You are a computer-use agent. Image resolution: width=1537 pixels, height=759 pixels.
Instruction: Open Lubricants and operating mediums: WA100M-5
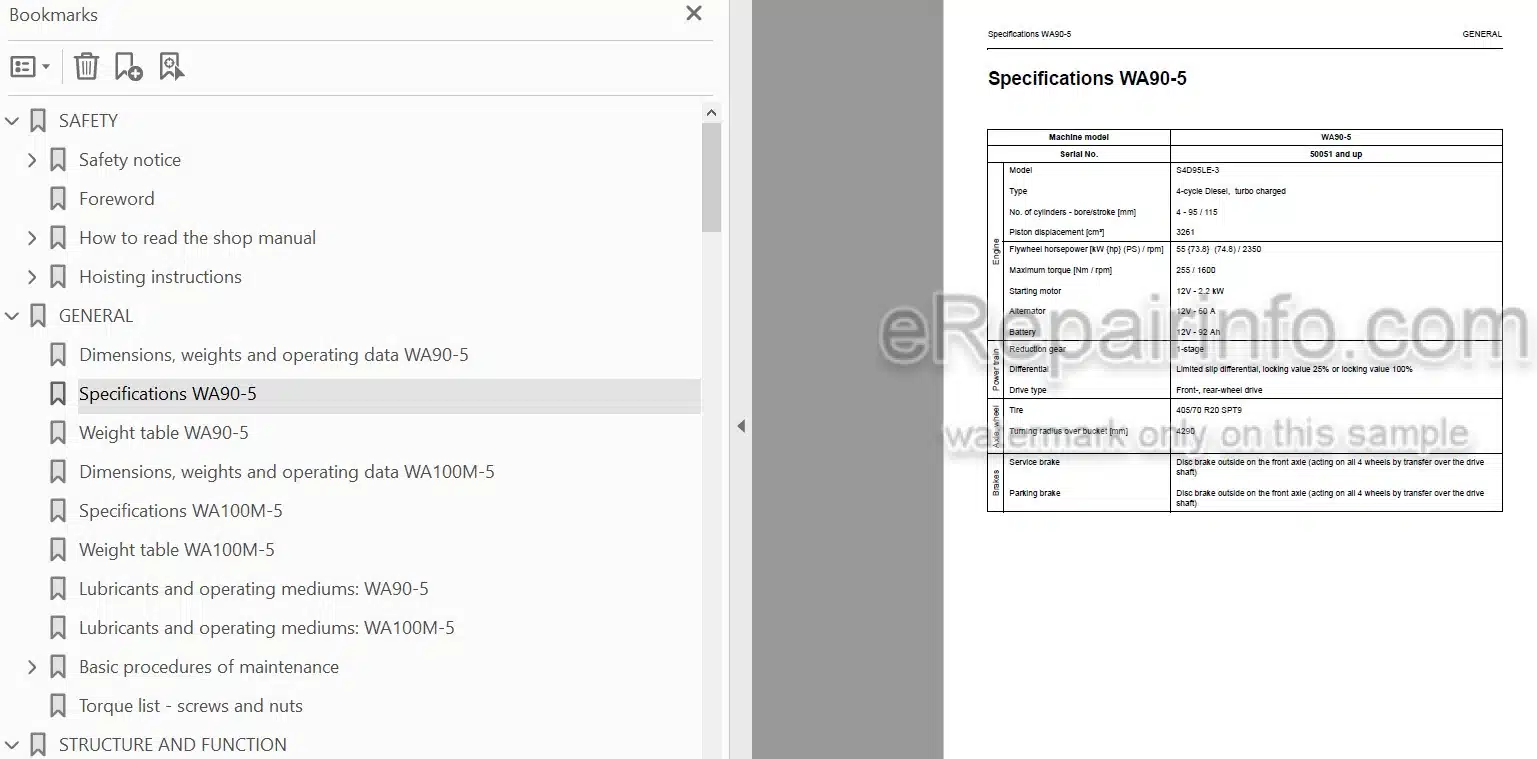(x=267, y=628)
